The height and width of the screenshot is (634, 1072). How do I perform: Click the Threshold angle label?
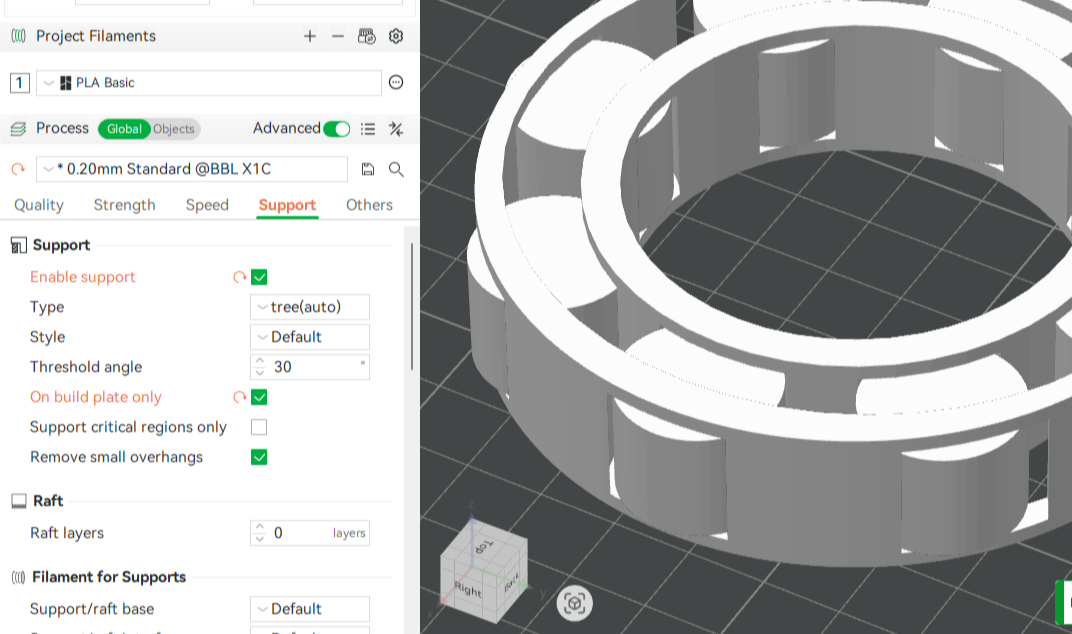tap(86, 367)
